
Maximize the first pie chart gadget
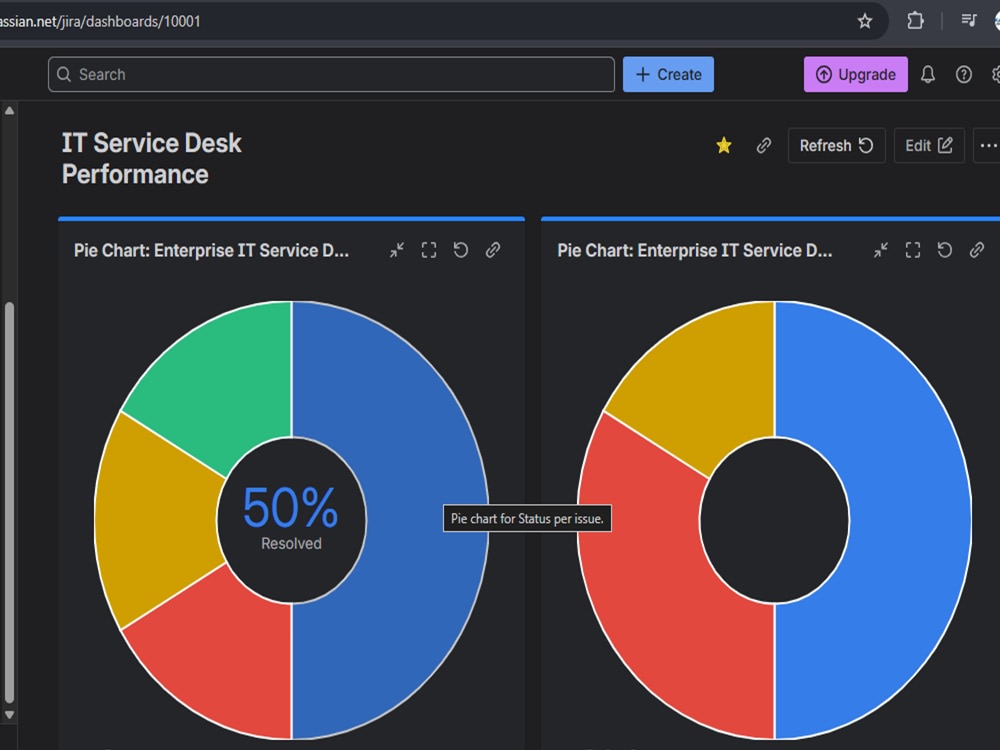point(429,250)
